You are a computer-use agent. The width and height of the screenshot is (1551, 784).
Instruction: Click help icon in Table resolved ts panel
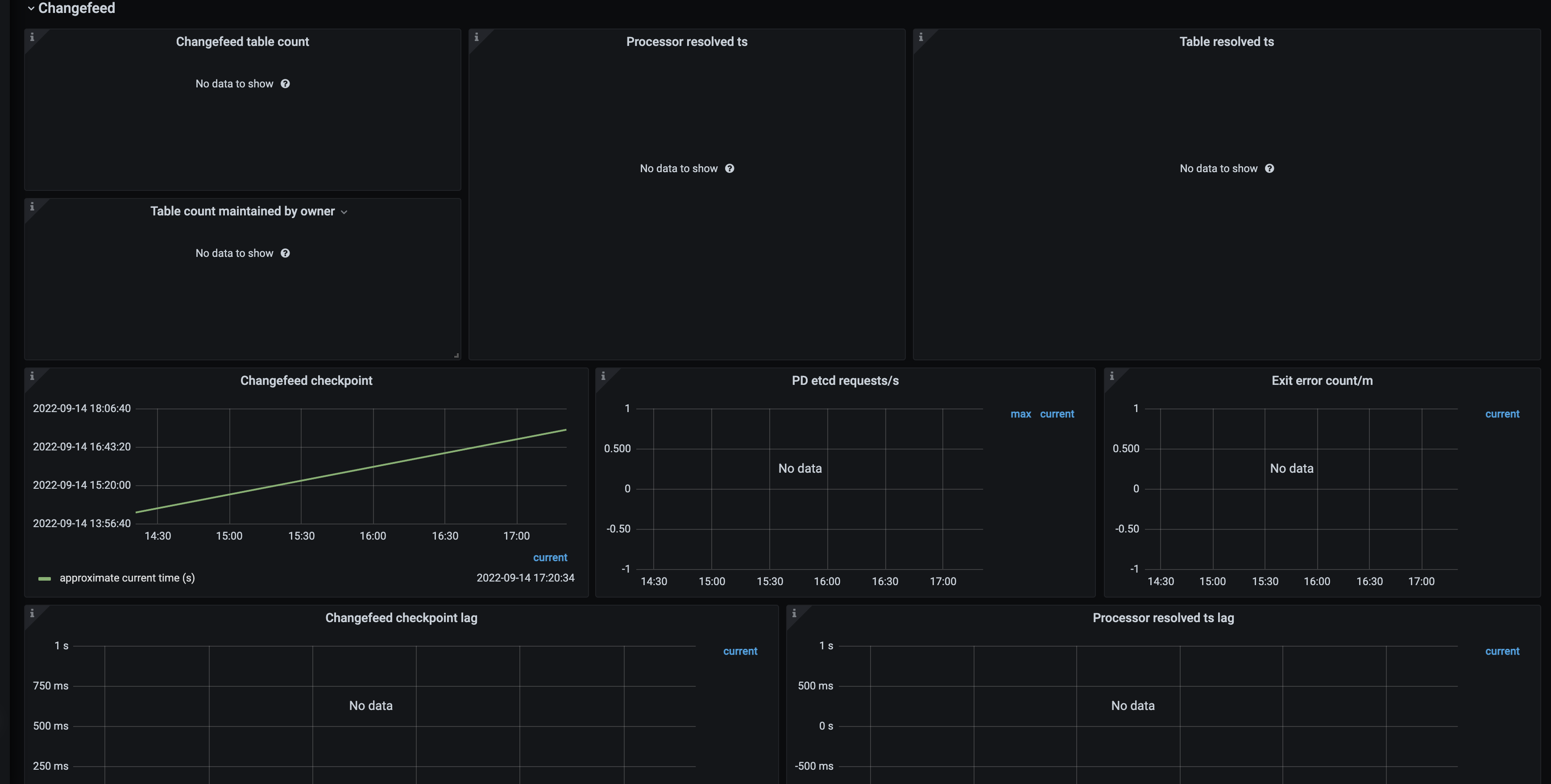(1269, 169)
